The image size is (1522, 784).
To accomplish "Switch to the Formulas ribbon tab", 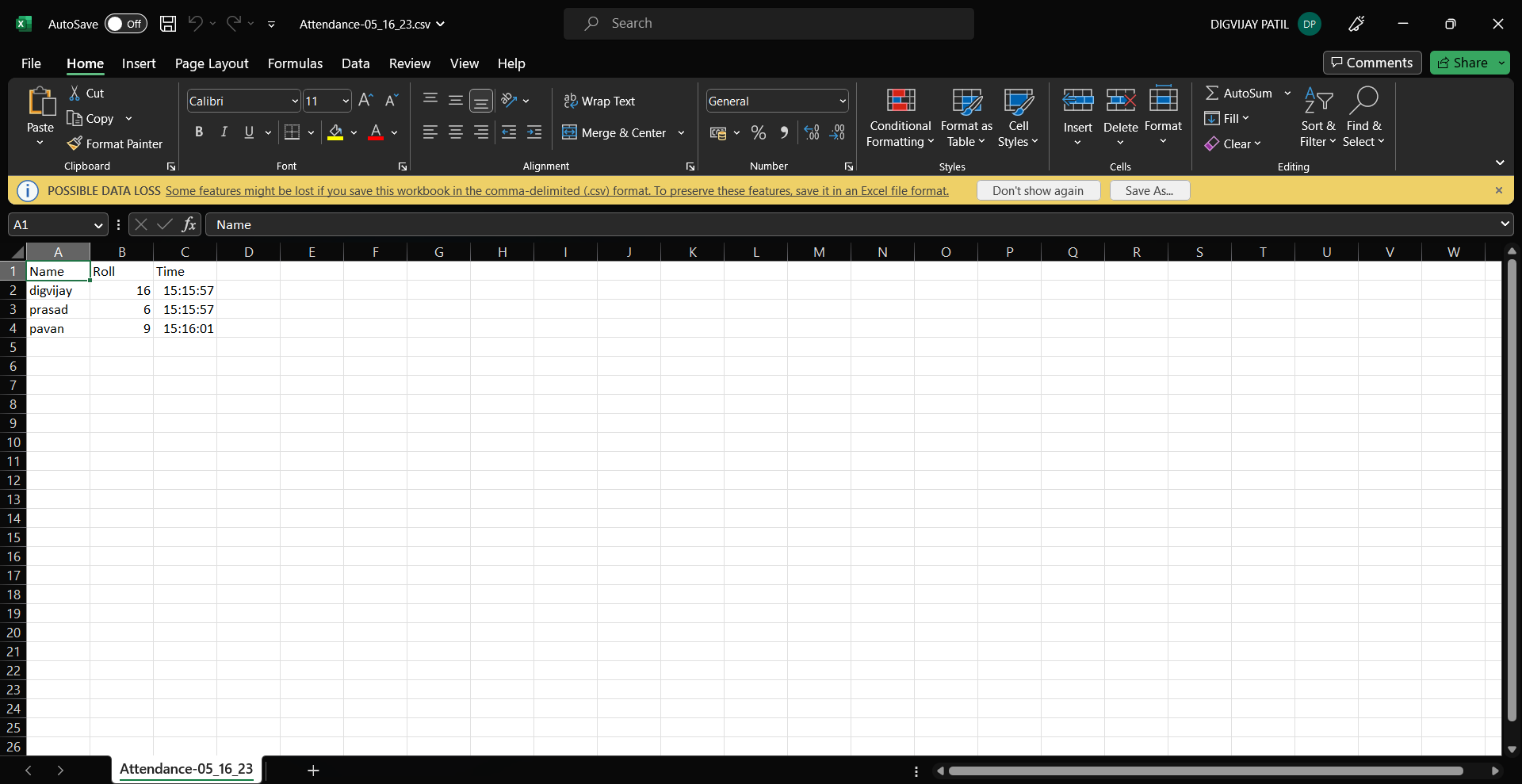I will [x=294, y=63].
